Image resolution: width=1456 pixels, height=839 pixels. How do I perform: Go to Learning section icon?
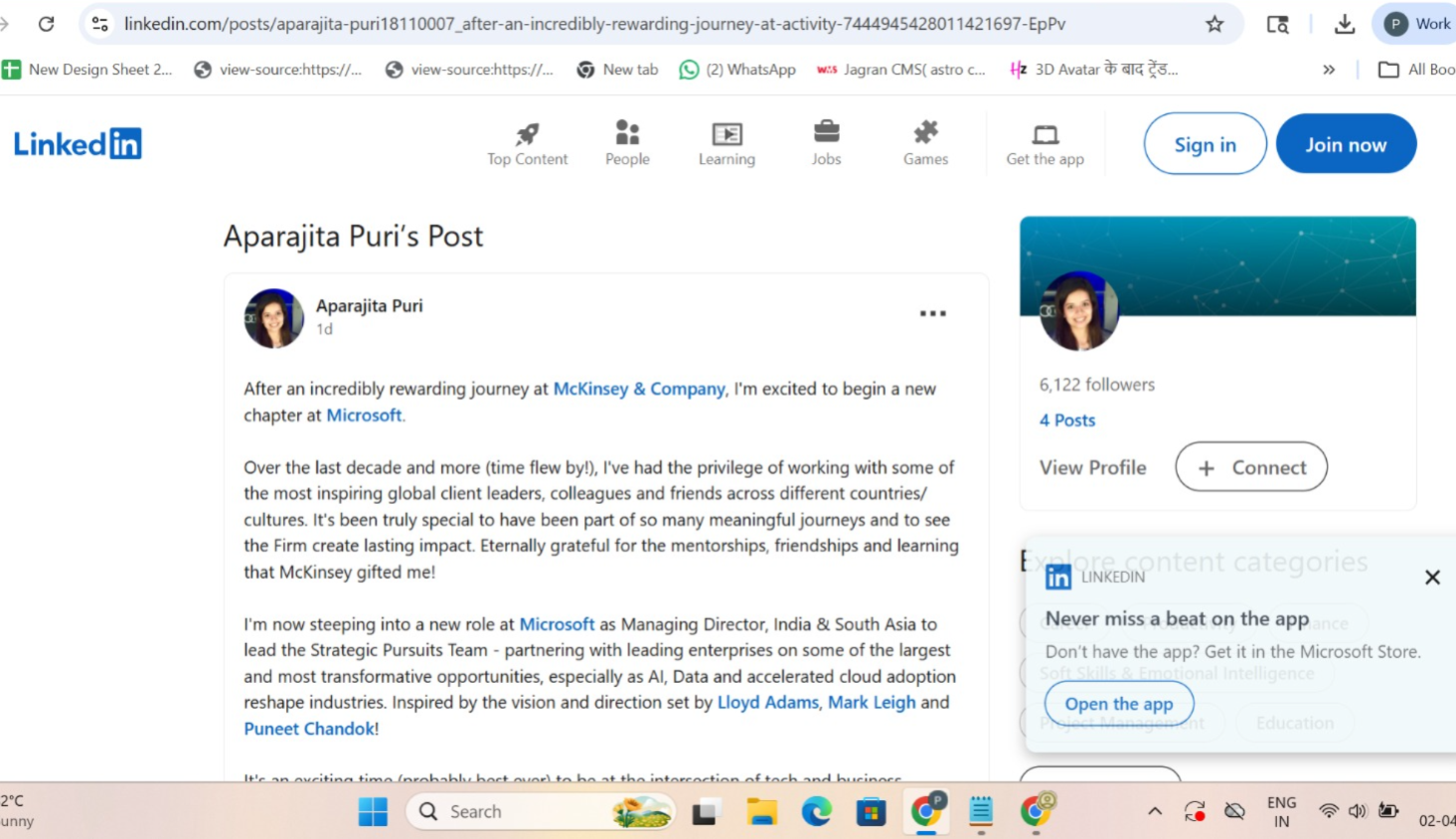[x=727, y=133]
